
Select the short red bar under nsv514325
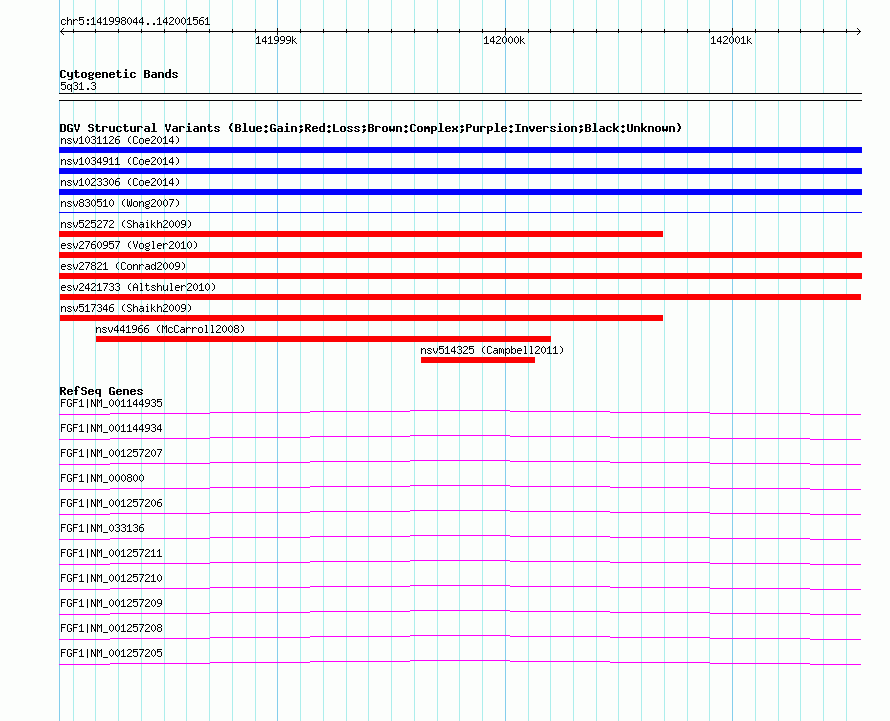478,360
